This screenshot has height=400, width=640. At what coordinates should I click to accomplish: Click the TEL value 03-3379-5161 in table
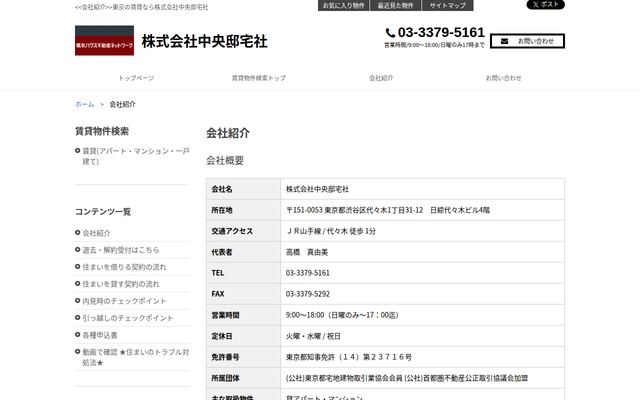(x=308, y=273)
